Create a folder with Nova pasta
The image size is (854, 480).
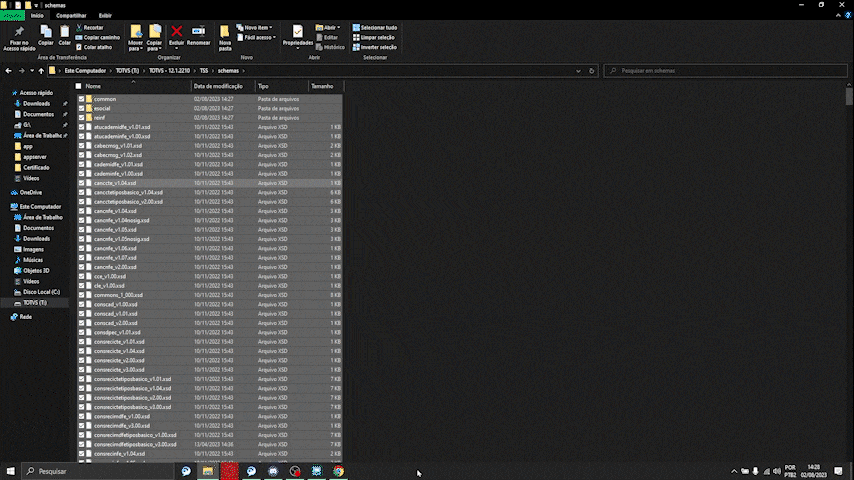pyautogui.click(x=225, y=38)
